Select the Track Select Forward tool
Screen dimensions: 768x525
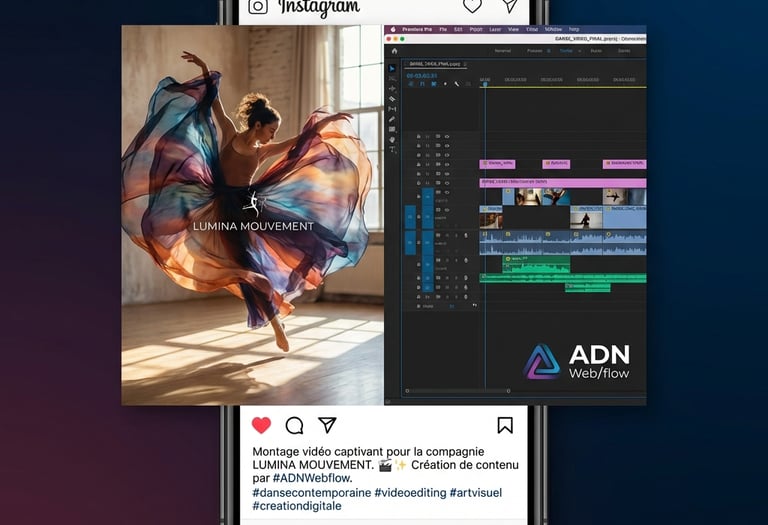(x=392, y=78)
